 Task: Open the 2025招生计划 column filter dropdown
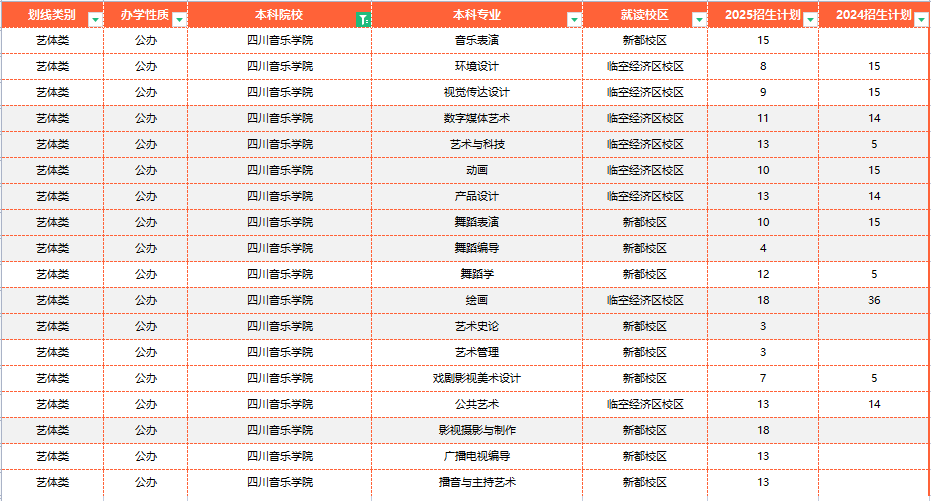[810, 20]
